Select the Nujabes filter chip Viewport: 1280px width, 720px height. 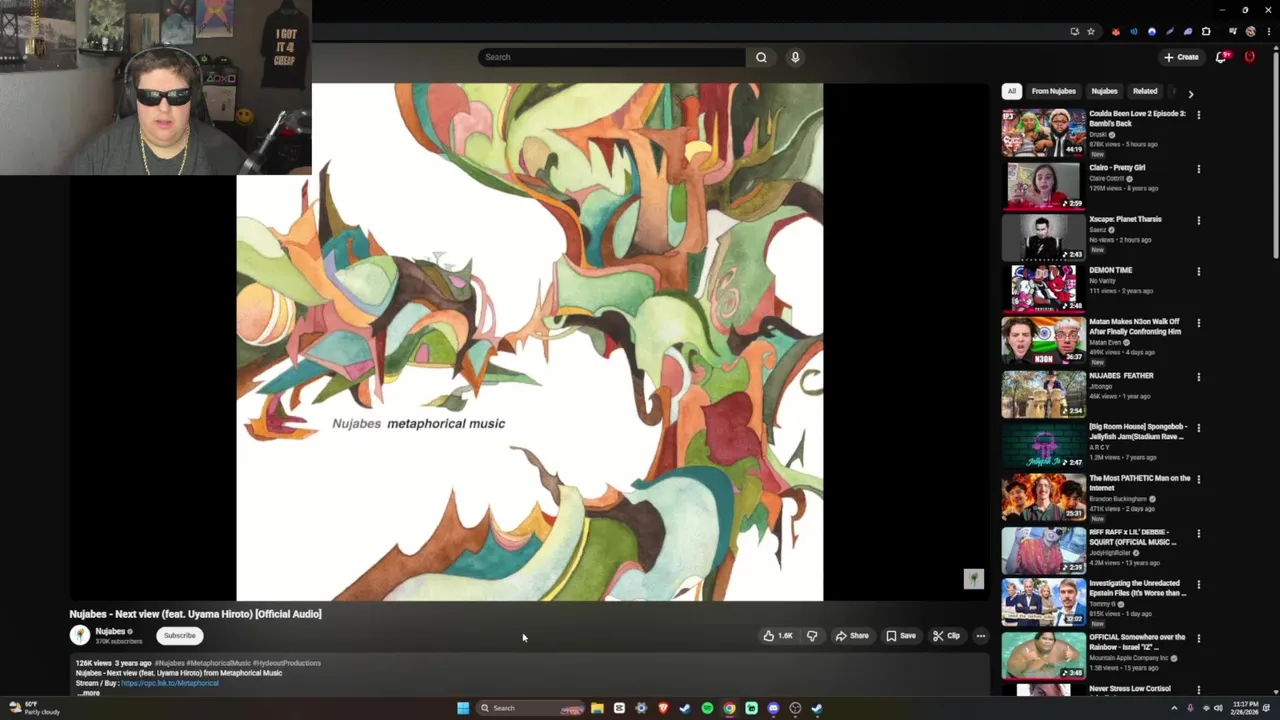coord(1104,91)
